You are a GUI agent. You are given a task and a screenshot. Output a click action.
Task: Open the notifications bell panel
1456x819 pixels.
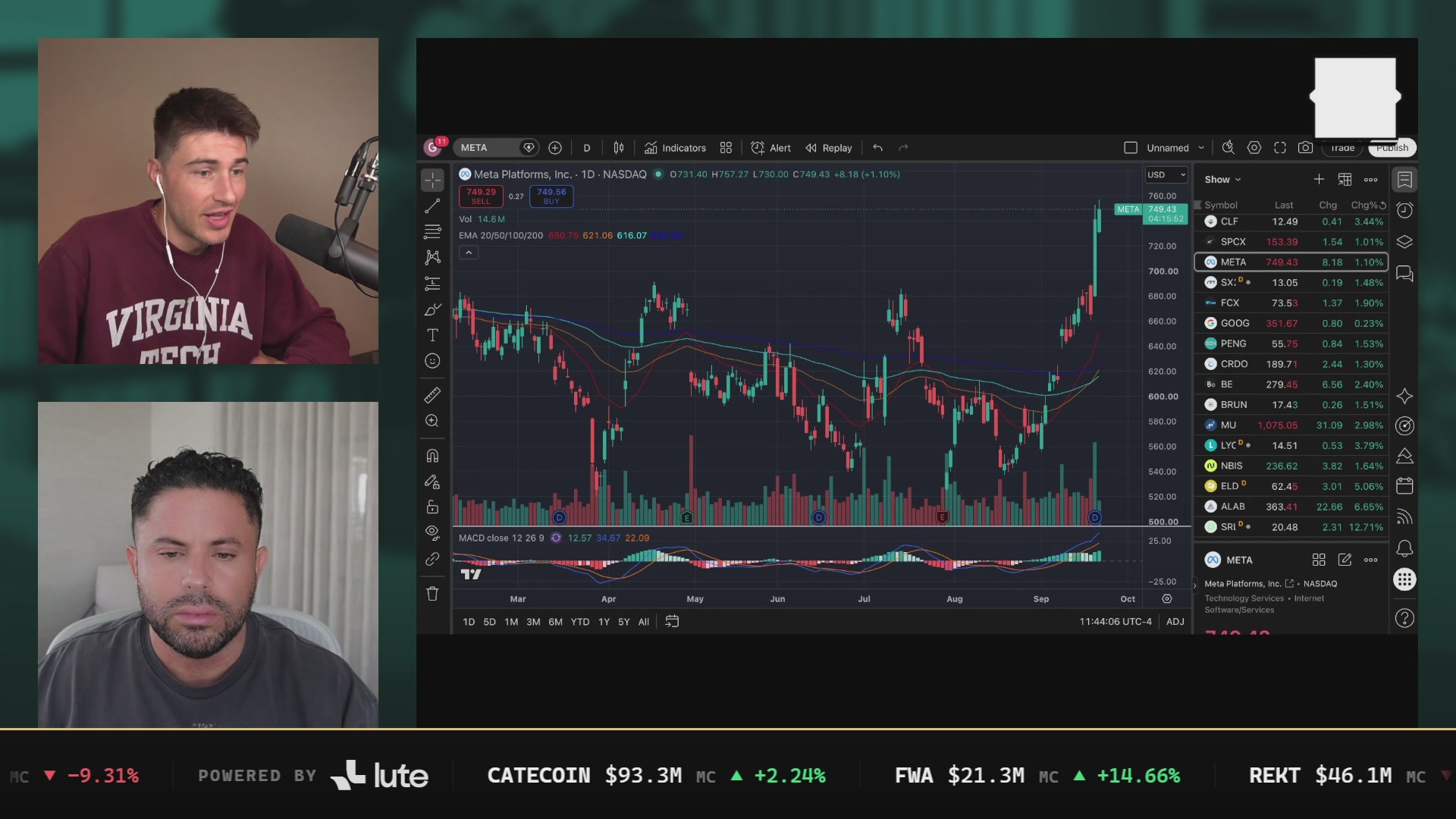pos(1404,548)
